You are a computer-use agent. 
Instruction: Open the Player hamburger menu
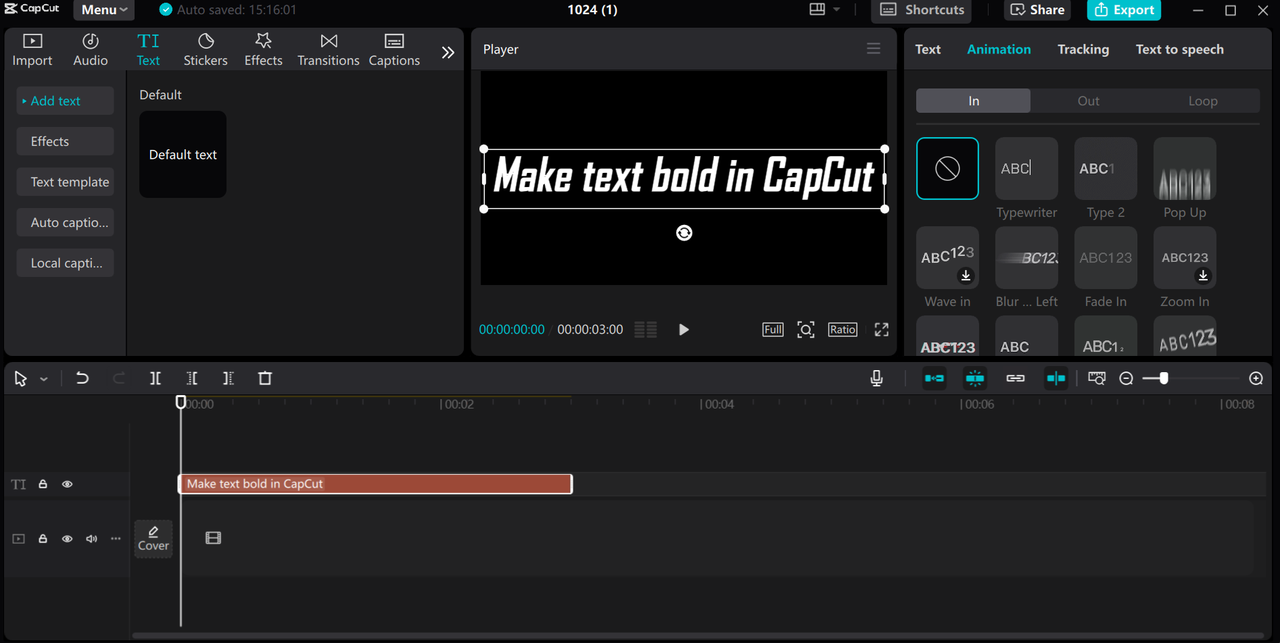873,49
